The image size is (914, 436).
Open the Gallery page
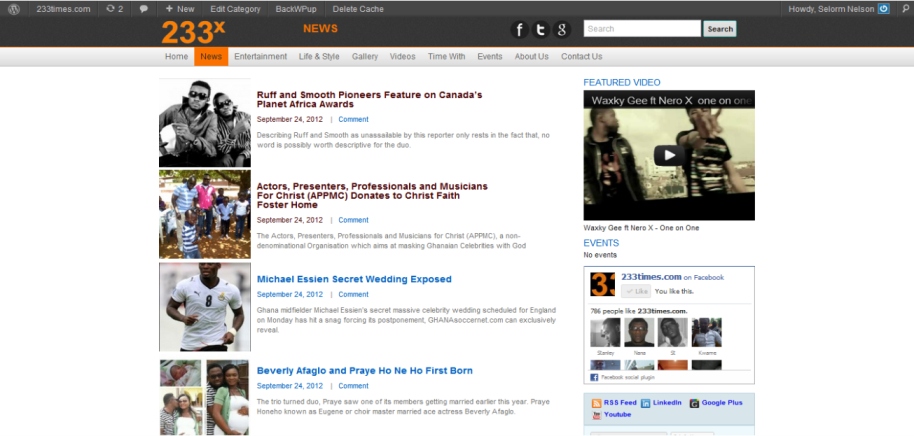[365, 57]
